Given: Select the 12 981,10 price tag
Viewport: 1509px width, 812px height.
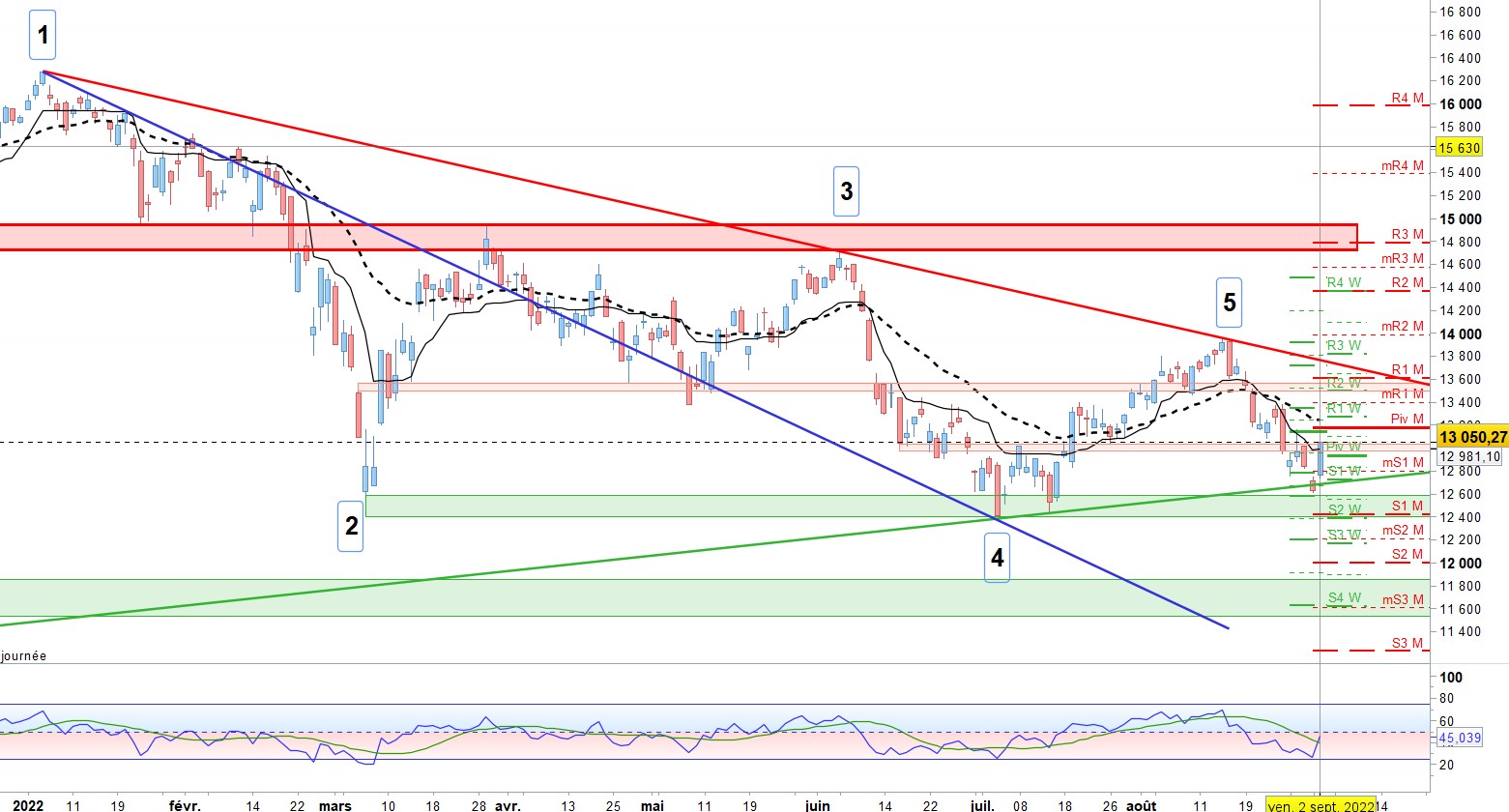Looking at the screenshot, I should pyautogui.click(x=1469, y=457).
